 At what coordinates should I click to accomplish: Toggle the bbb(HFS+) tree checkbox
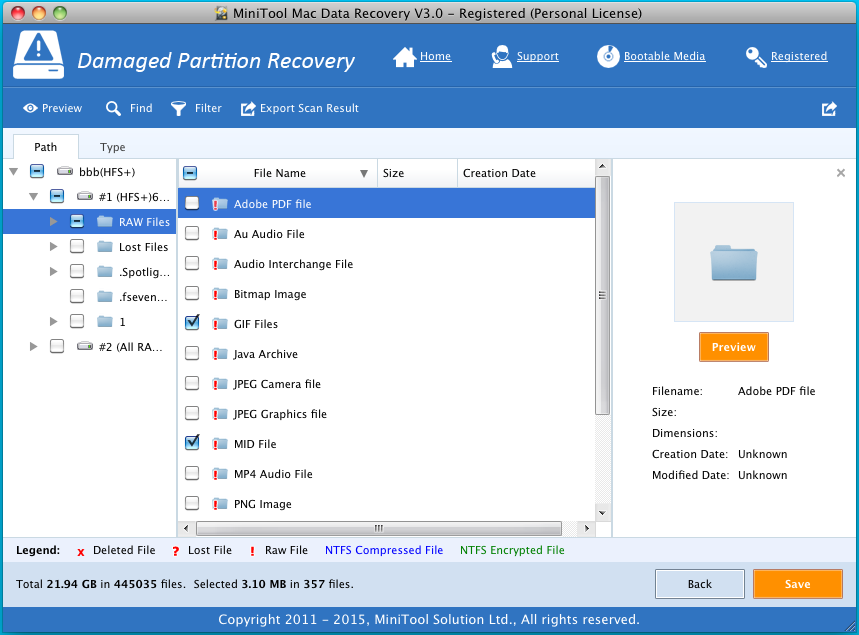coord(37,171)
